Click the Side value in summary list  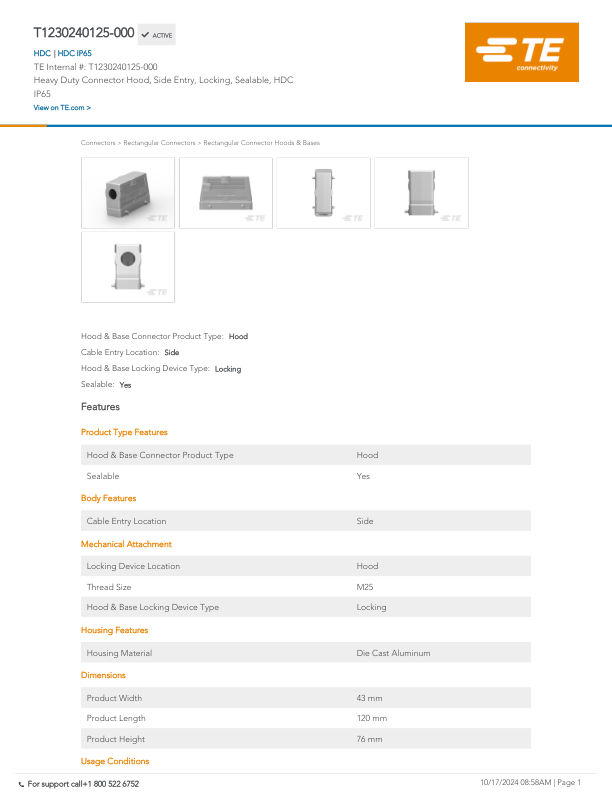click(172, 353)
